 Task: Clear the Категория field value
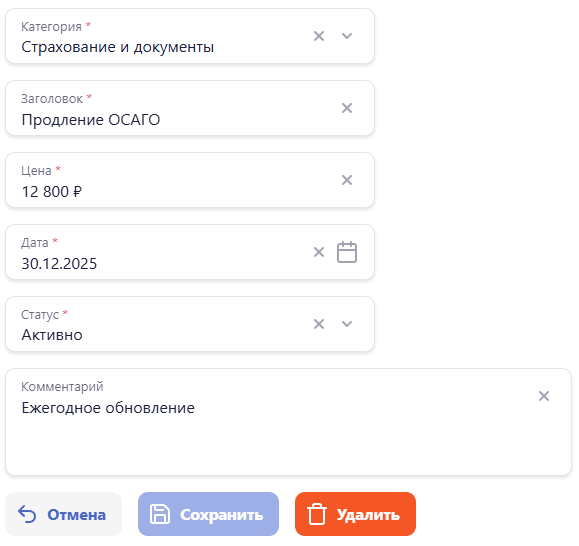coord(319,36)
